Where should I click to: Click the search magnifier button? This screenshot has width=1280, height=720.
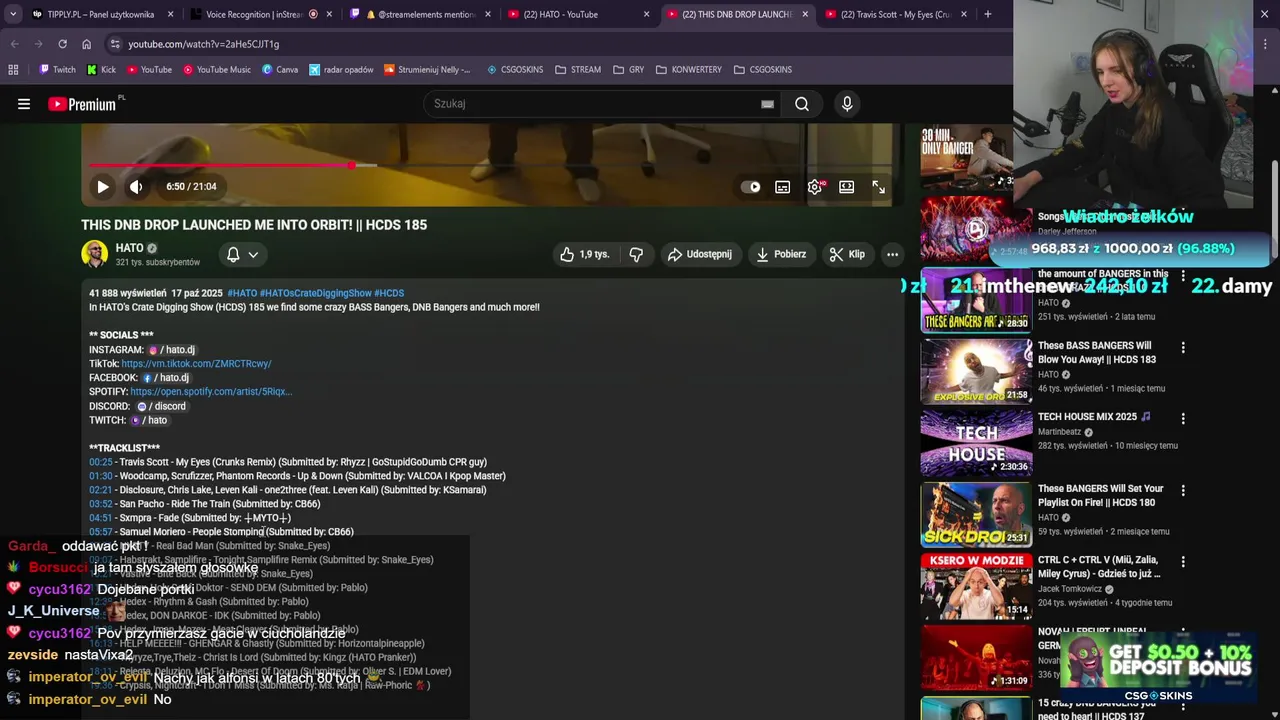[802, 104]
